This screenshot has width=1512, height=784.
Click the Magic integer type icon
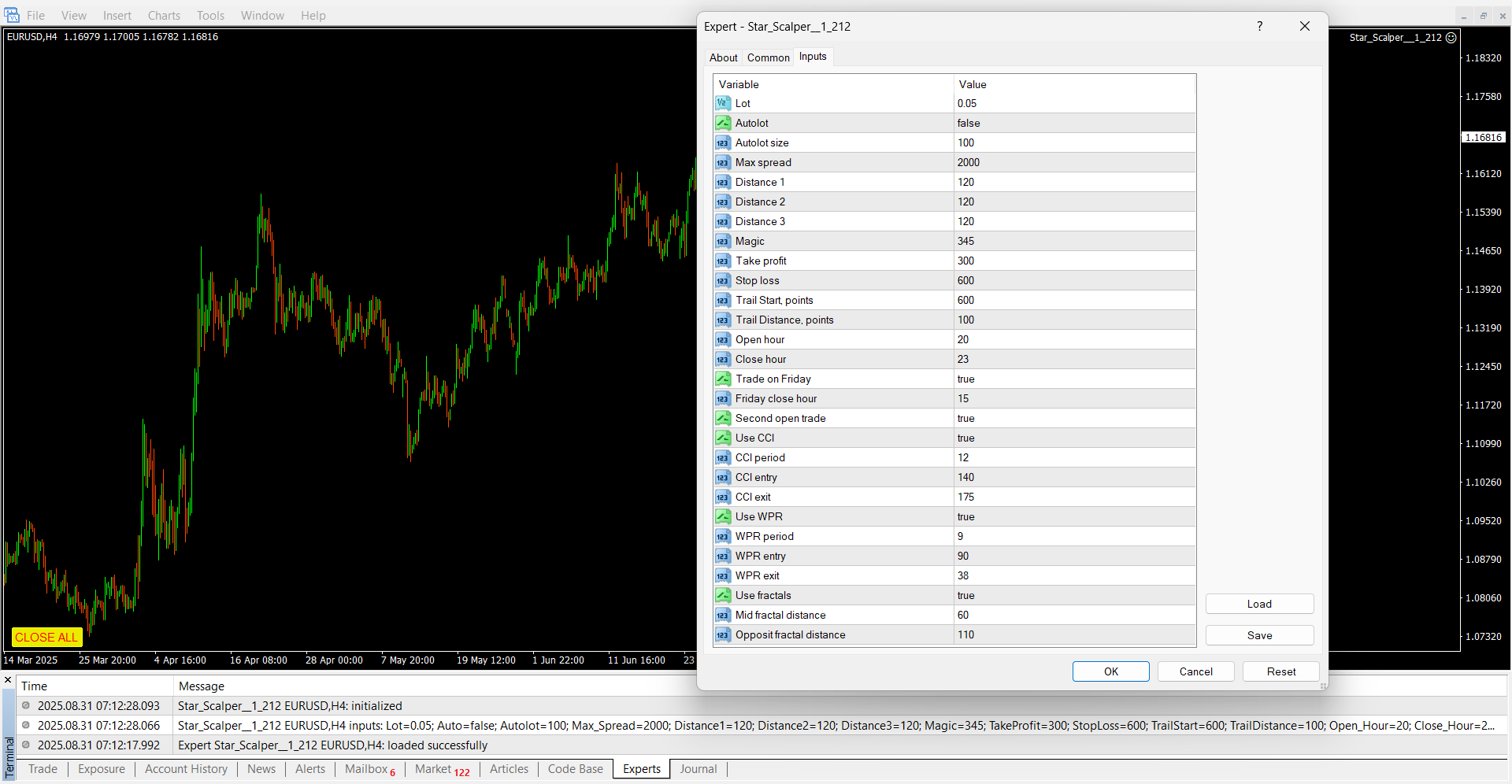pos(722,241)
